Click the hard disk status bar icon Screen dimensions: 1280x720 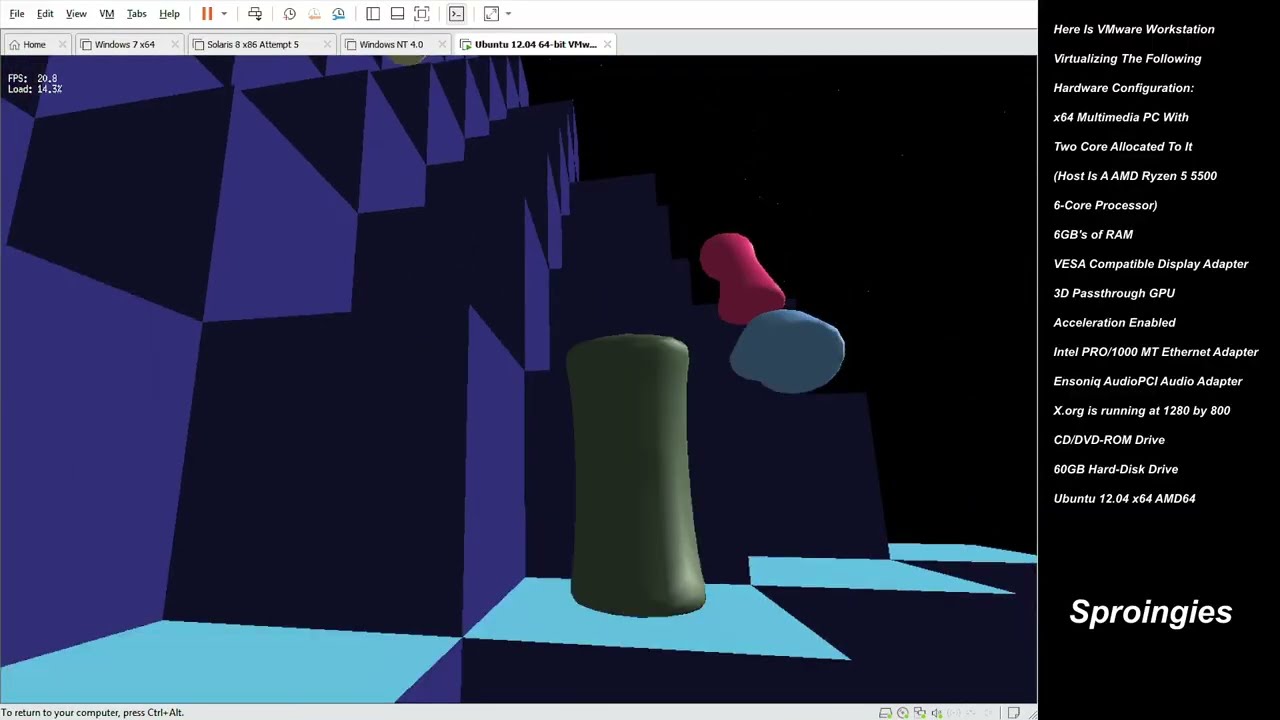click(885, 713)
